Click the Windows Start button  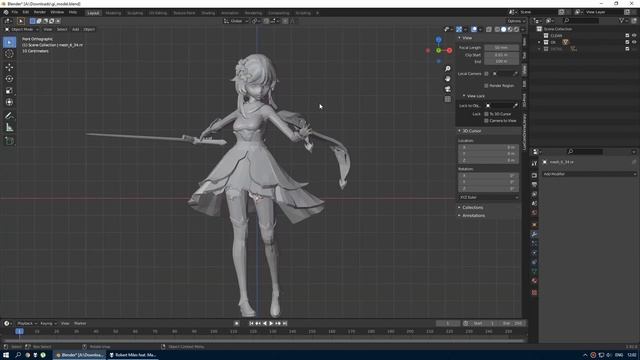6,355
